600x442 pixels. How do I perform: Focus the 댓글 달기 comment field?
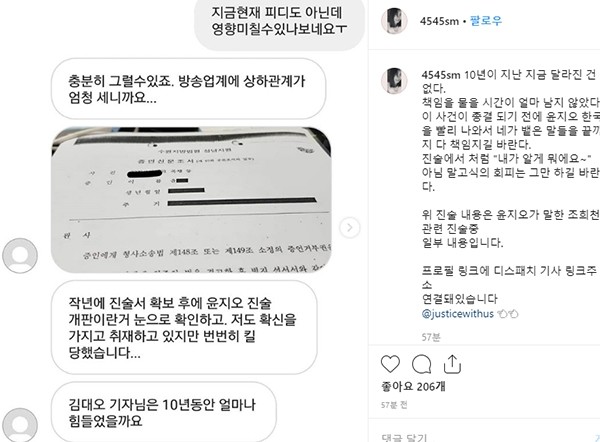point(482,437)
